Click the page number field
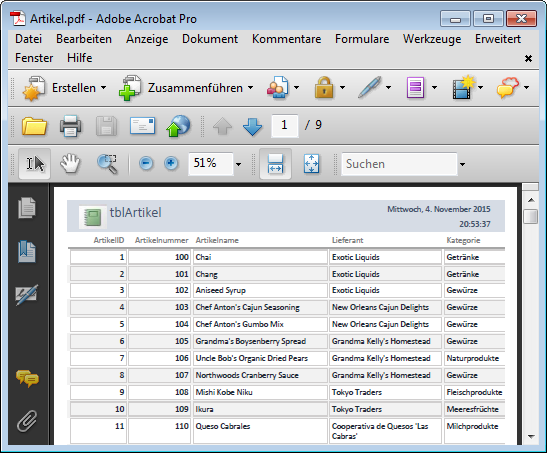This screenshot has width=547, height=453. tap(285, 126)
